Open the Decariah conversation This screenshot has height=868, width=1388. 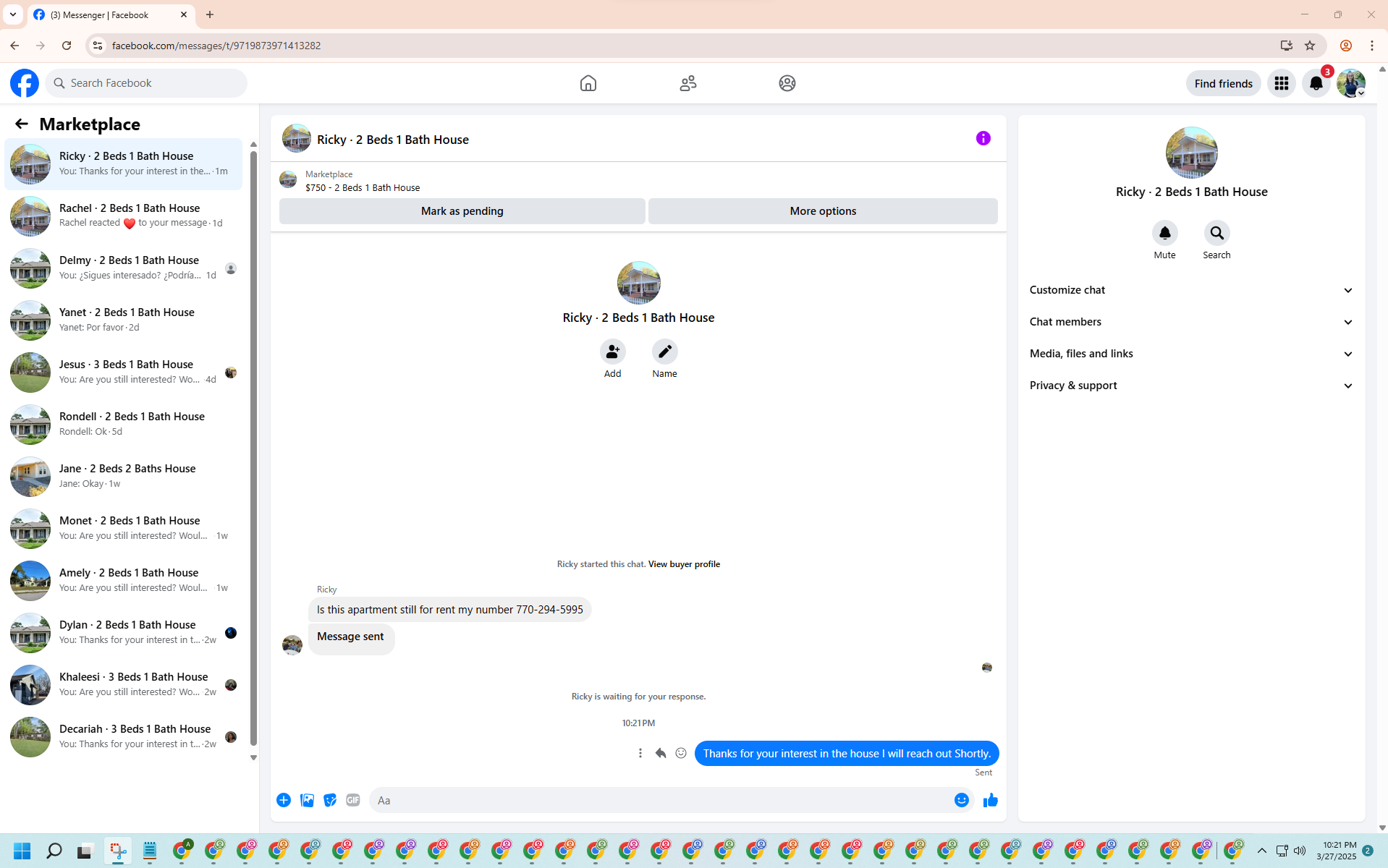click(124, 737)
